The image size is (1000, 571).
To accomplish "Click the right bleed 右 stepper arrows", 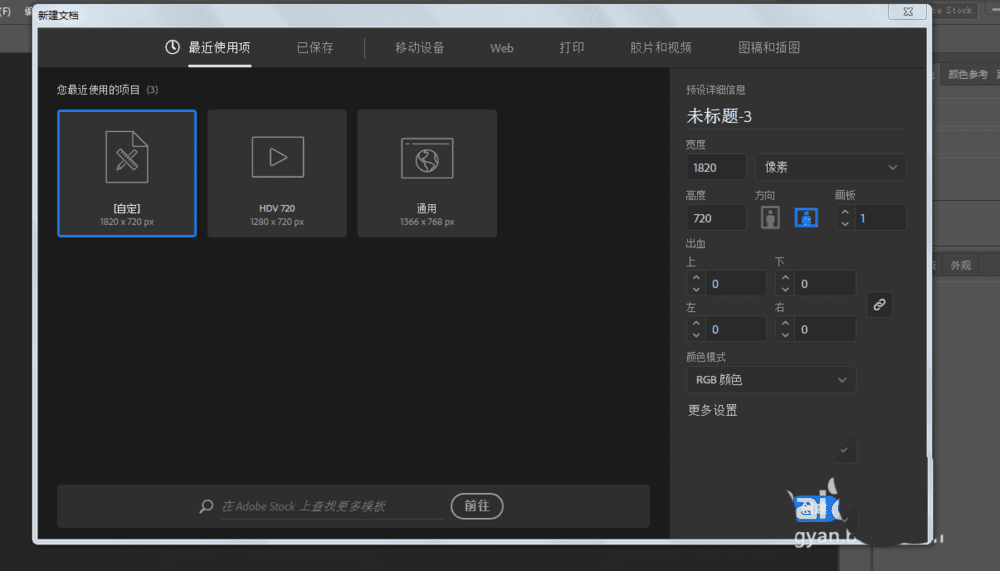I will (x=785, y=329).
